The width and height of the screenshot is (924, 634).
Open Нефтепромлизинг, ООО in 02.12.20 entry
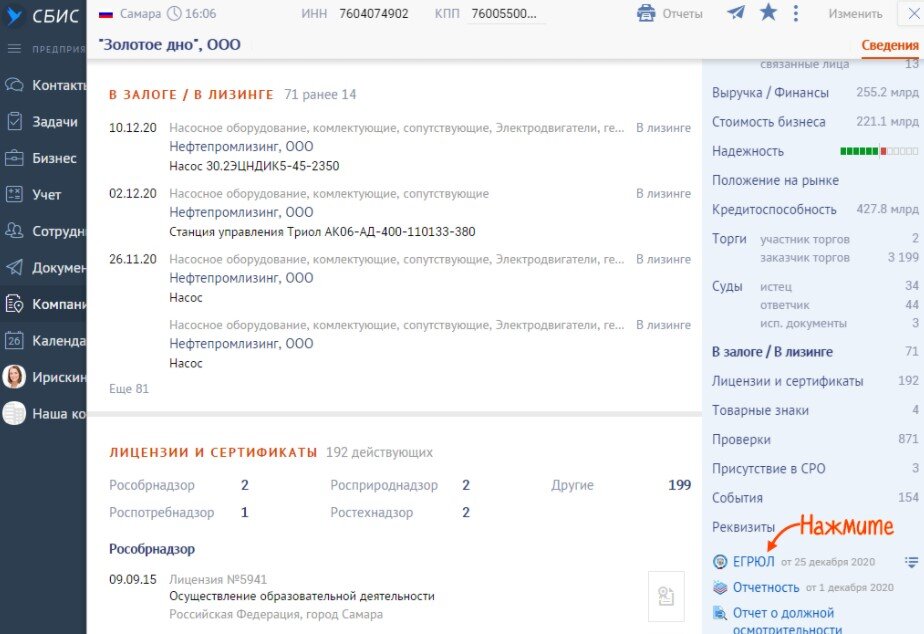(241, 213)
